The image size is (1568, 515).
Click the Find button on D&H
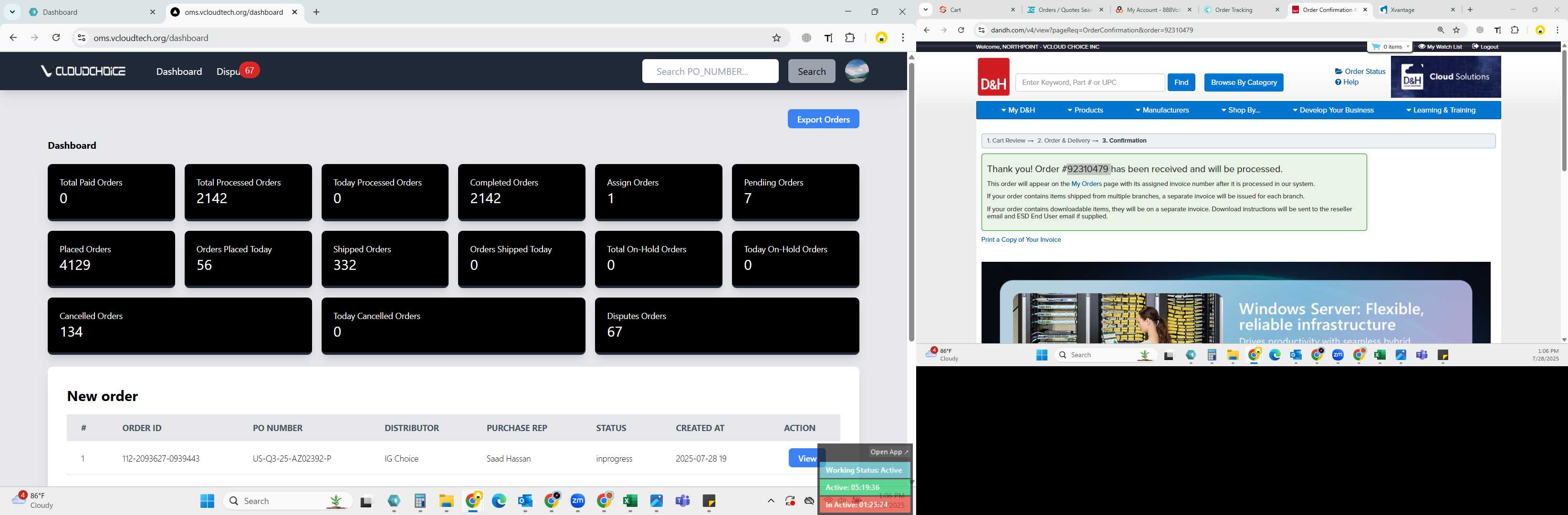pos(1181,82)
